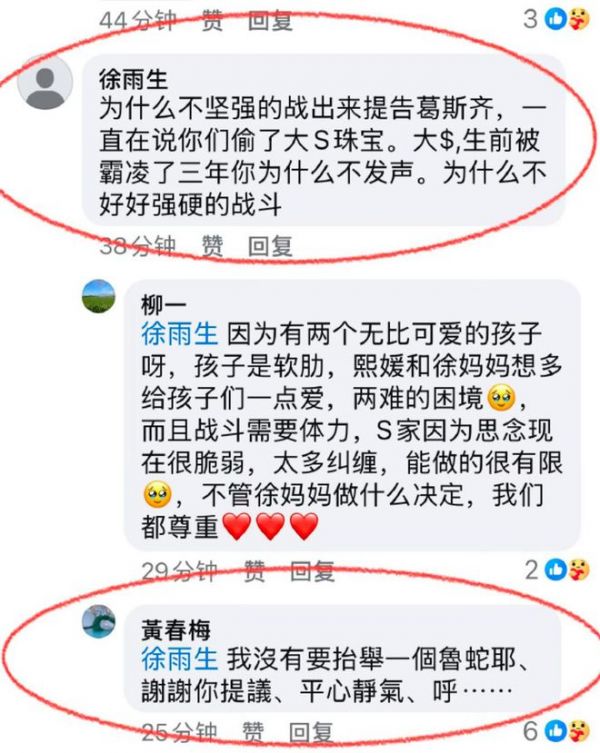
Task: Like 黃春梅's reply with 赞
Action: [253, 732]
